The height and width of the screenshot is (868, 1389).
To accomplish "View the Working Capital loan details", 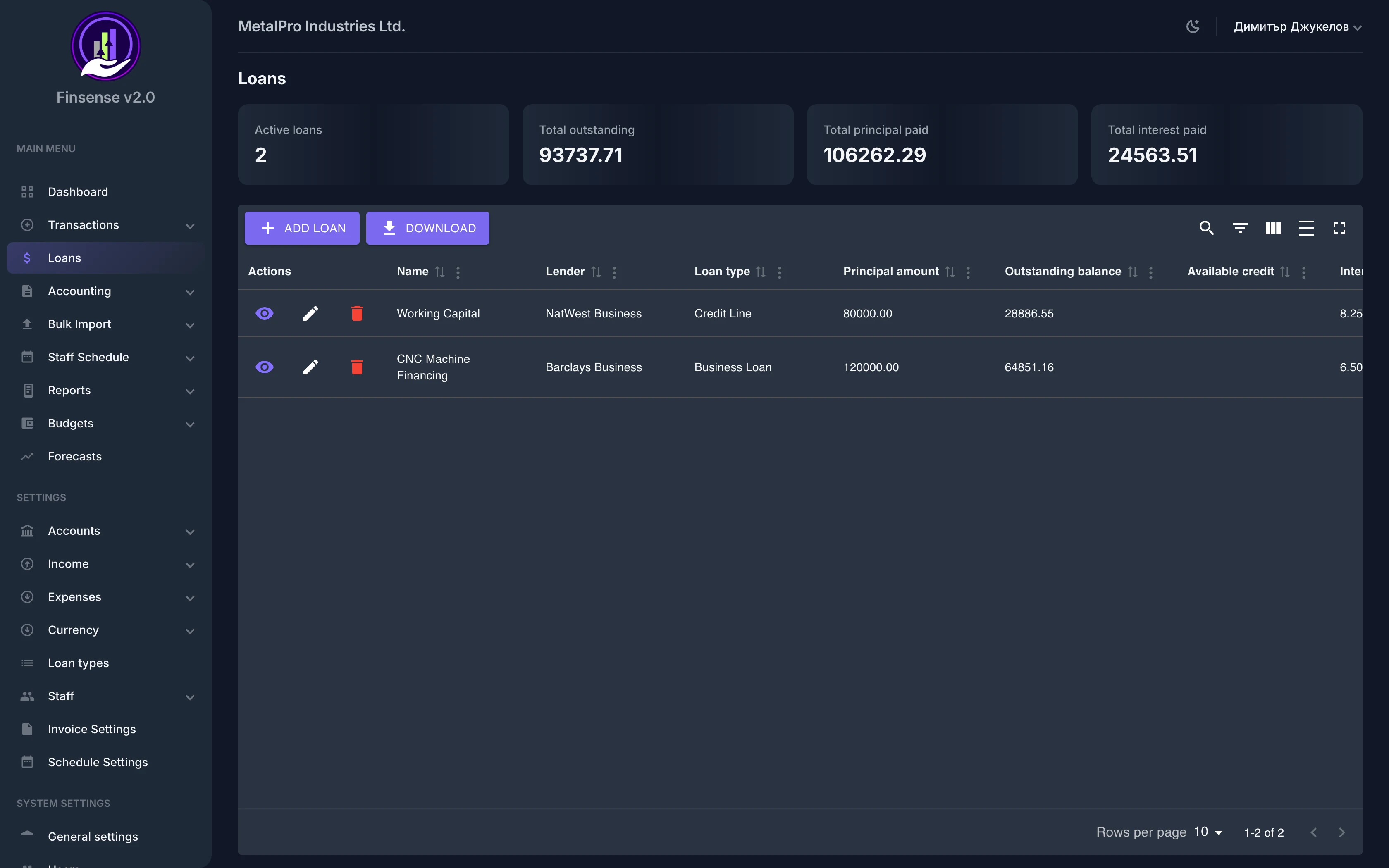I will pyautogui.click(x=264, y=313).
